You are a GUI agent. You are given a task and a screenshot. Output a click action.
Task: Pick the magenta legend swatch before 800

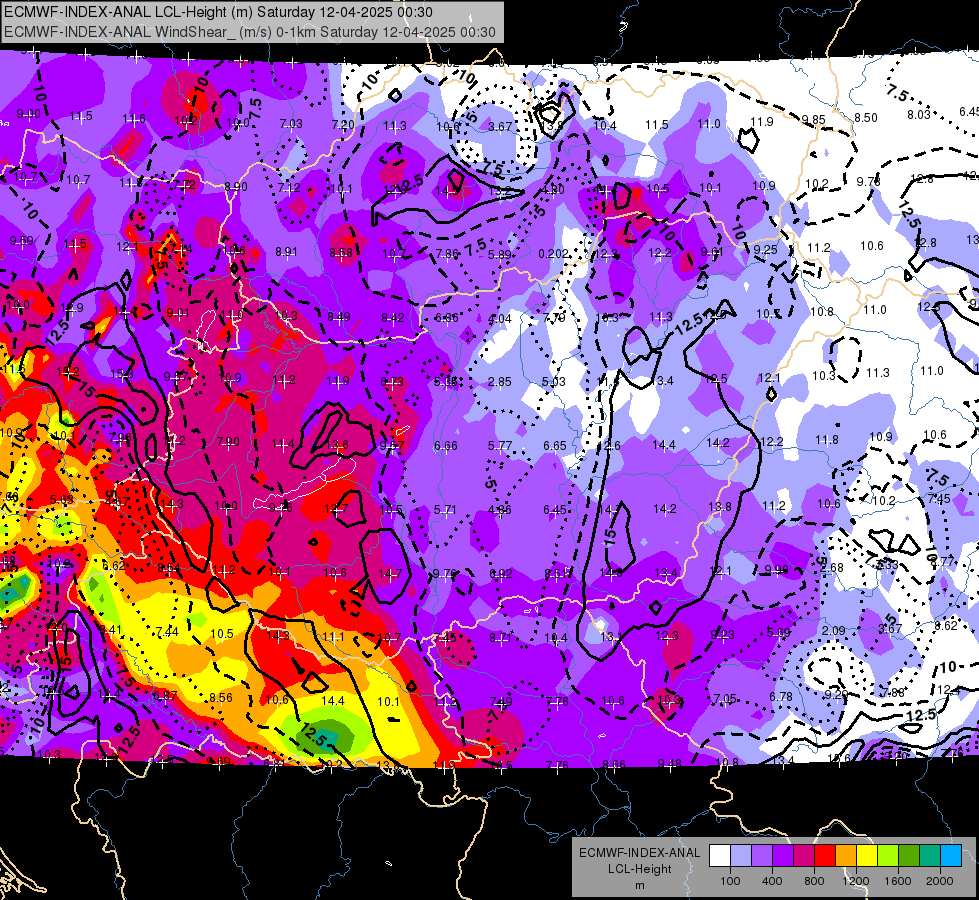coord(804,856)
